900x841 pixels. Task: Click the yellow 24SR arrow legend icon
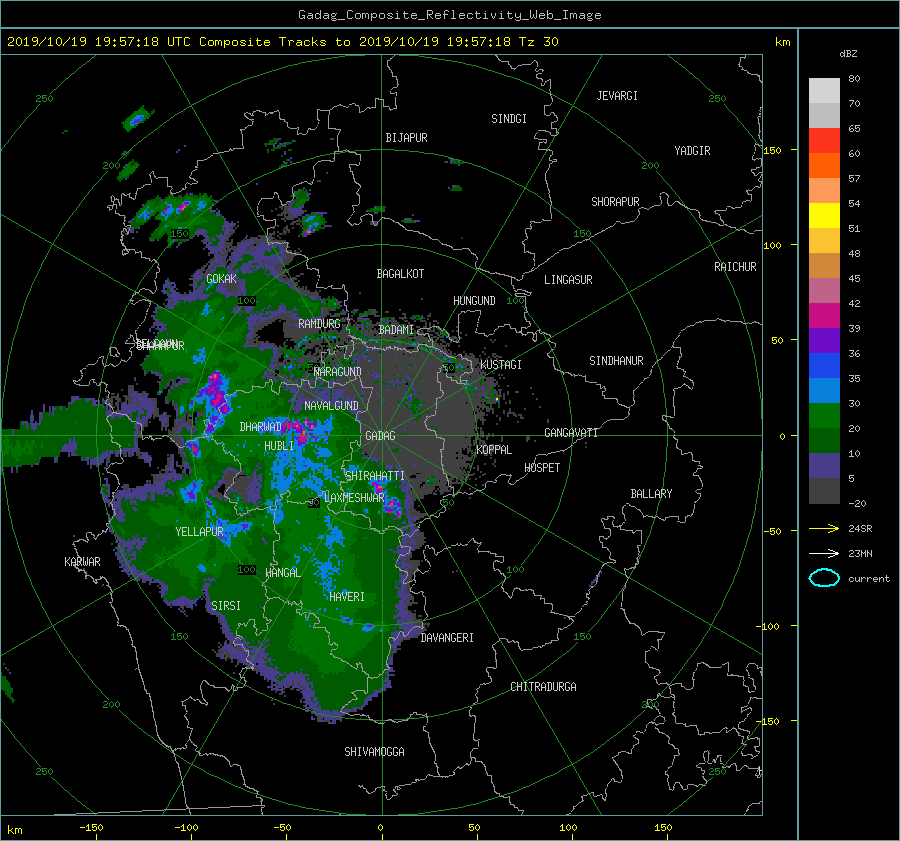pos(824,529)
